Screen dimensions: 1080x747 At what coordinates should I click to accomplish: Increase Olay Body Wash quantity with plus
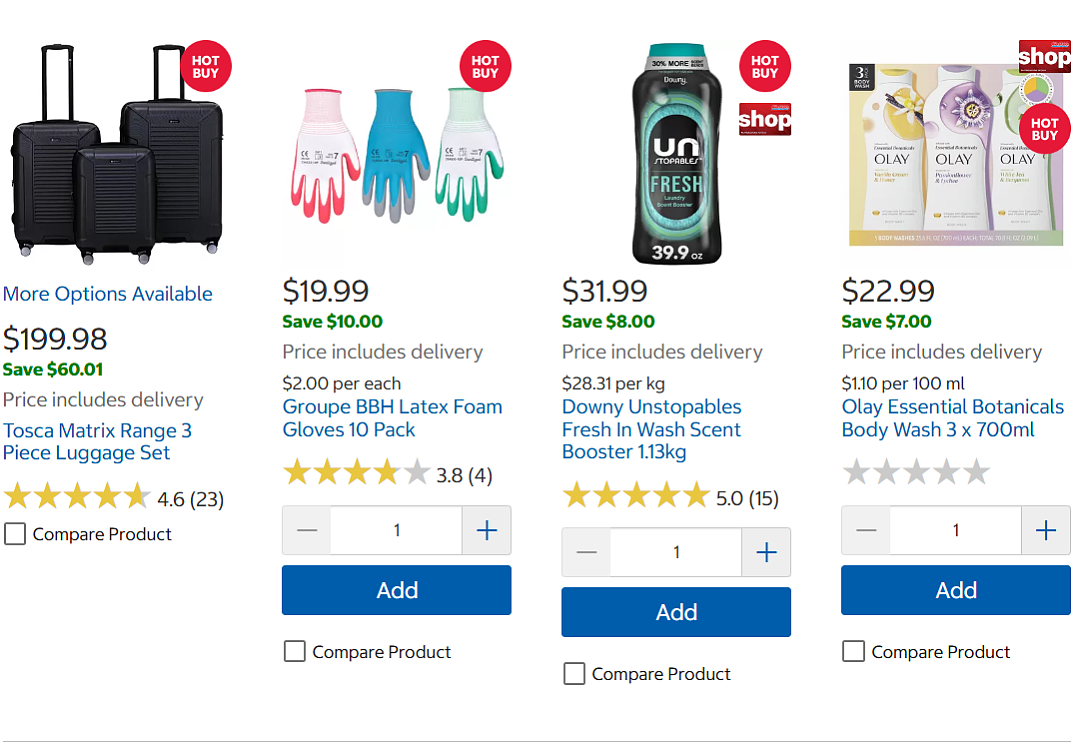coord(1046,530)
